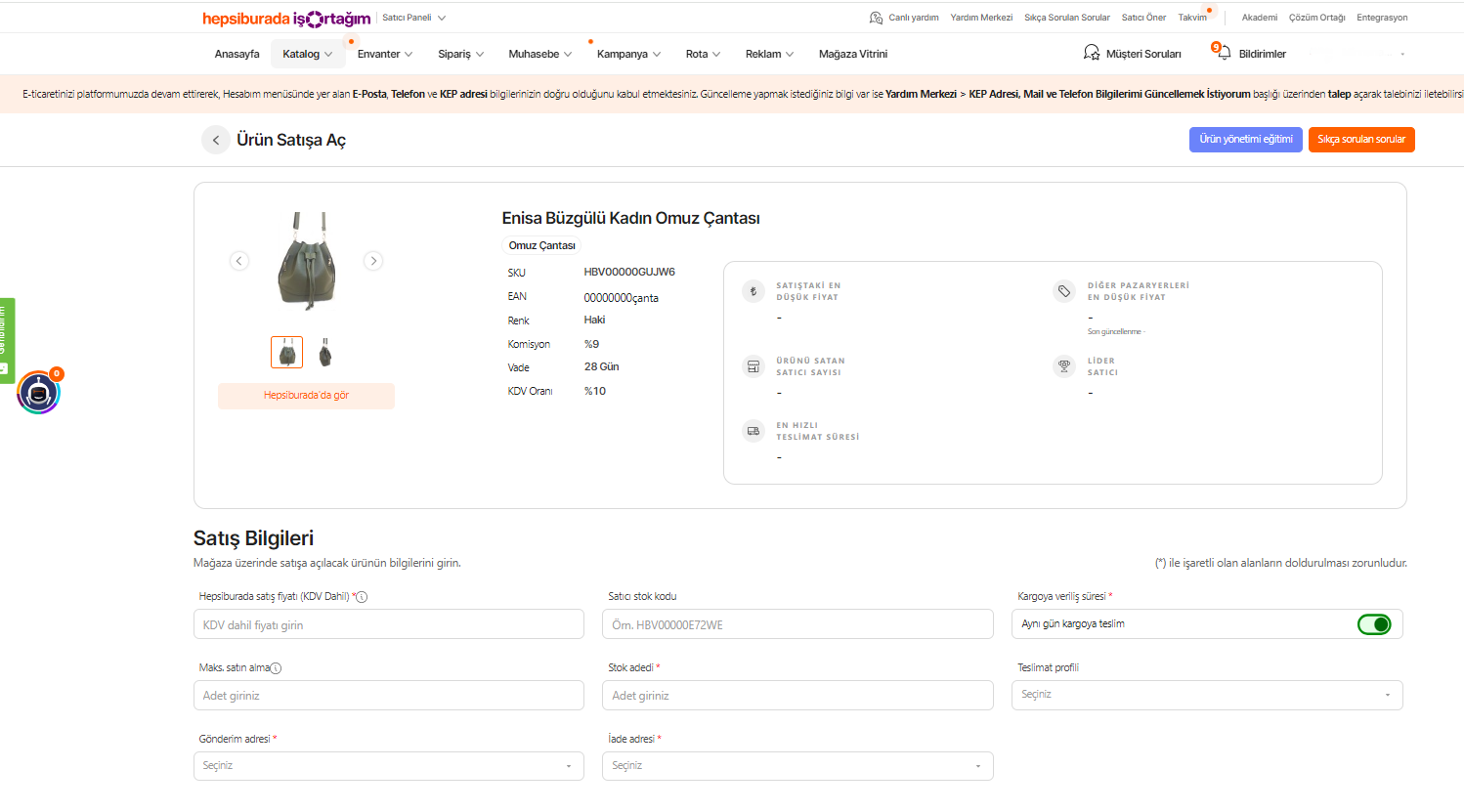Open Entegrasyon link
This screenshot has width=1464, height=812.
[1382, 18]
